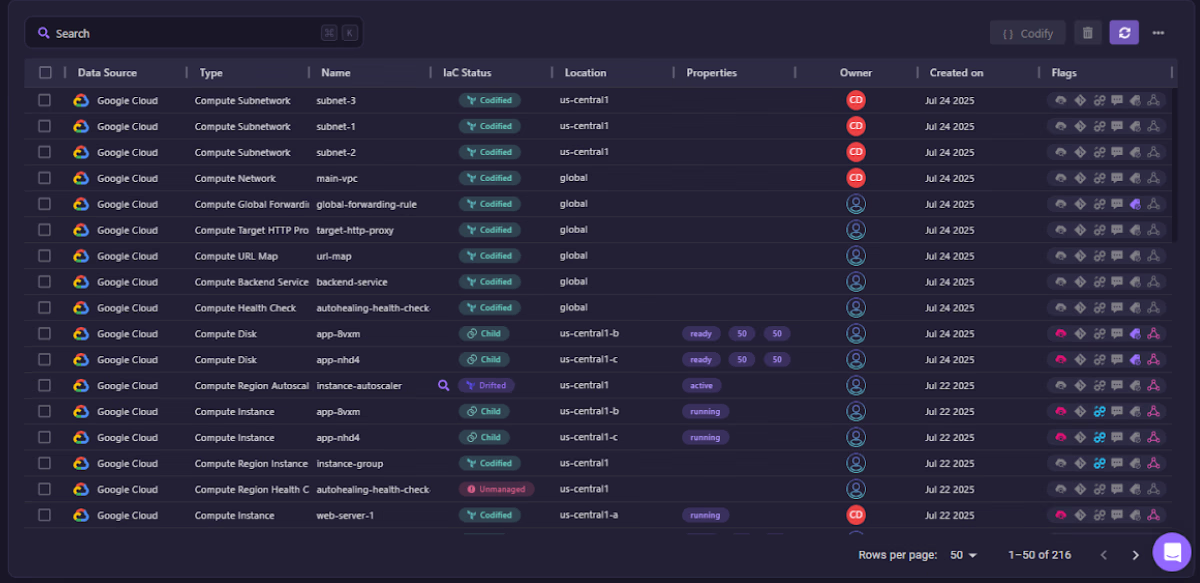
Task: Click the graph flag on main-vpc row
Action: tap(1153, 178)
